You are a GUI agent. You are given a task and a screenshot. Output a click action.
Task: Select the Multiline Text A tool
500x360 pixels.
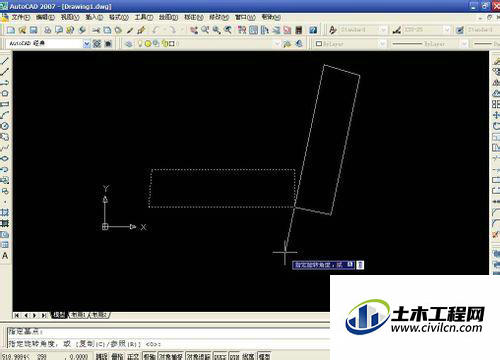[5, 256]
